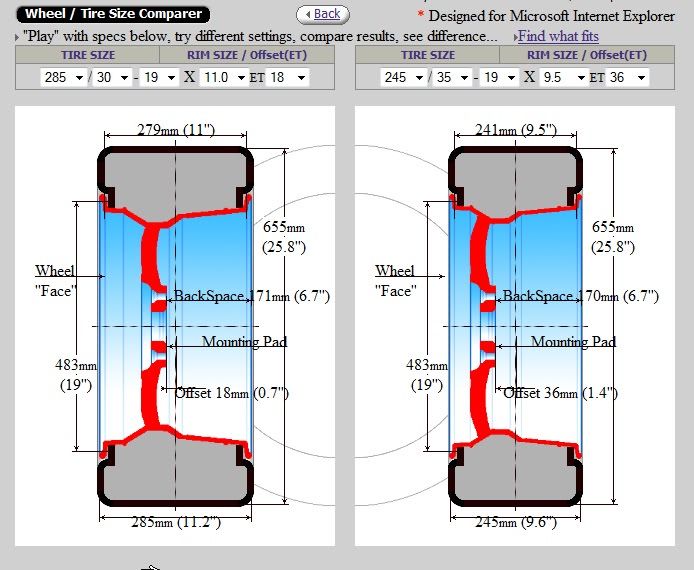
Task: Open right tire width dropdown showing 245
Action: click(404, 77)
